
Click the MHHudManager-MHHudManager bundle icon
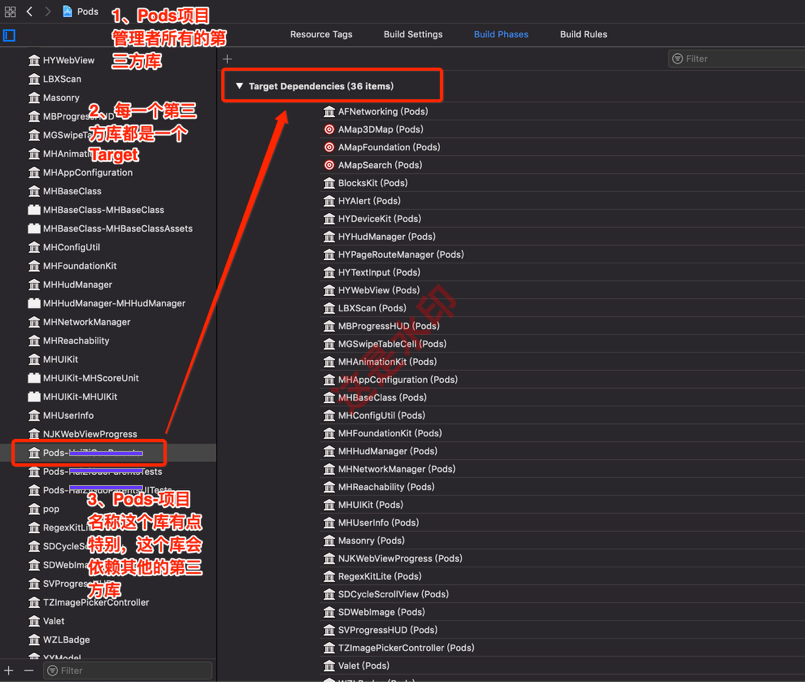tap(34, 303)
